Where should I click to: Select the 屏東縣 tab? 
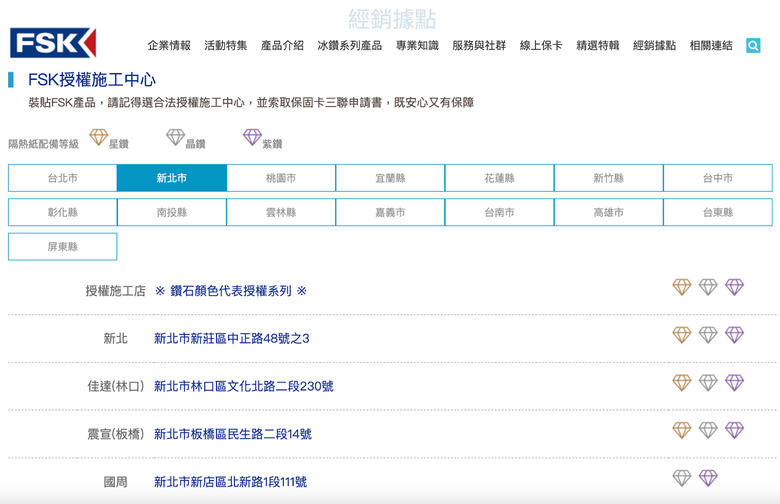click(63, 247)
